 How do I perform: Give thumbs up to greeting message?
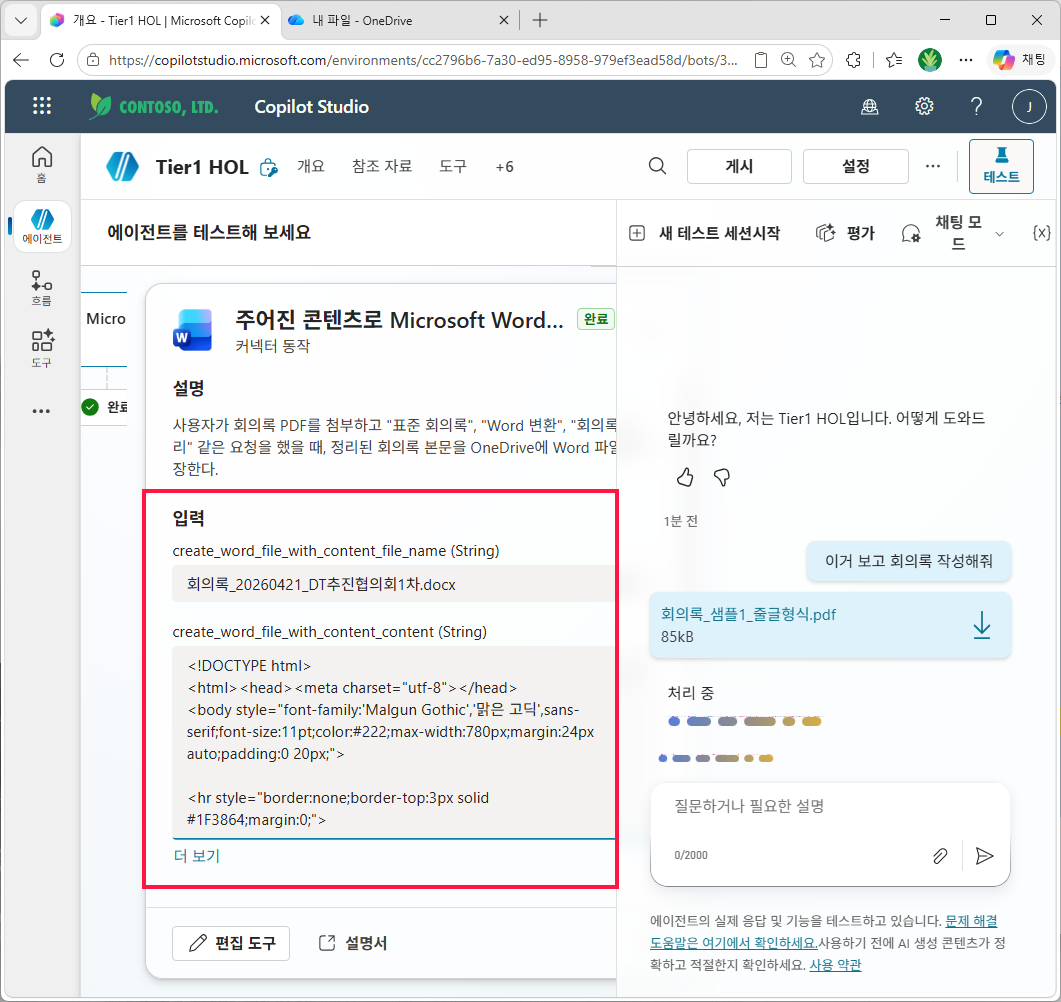coord(685,478)
